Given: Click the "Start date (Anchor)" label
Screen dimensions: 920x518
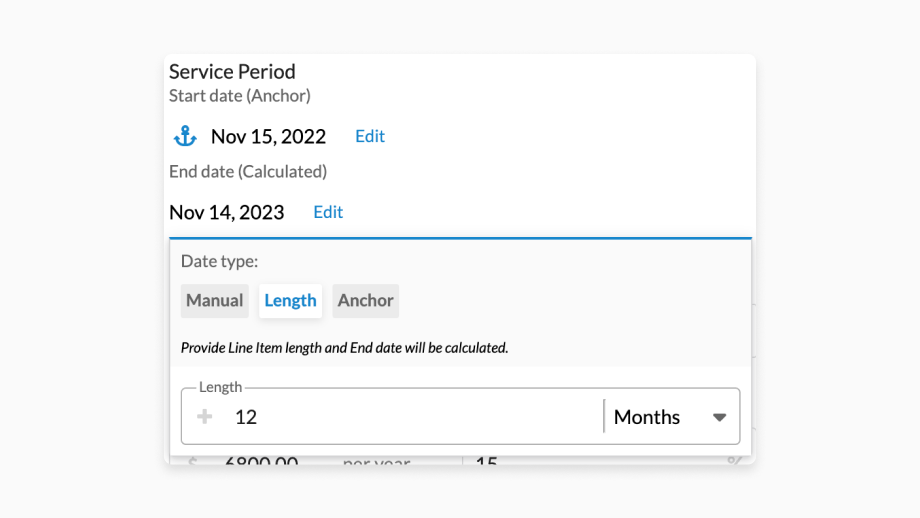Looking at the screenshot, I should tap(240, 96).
